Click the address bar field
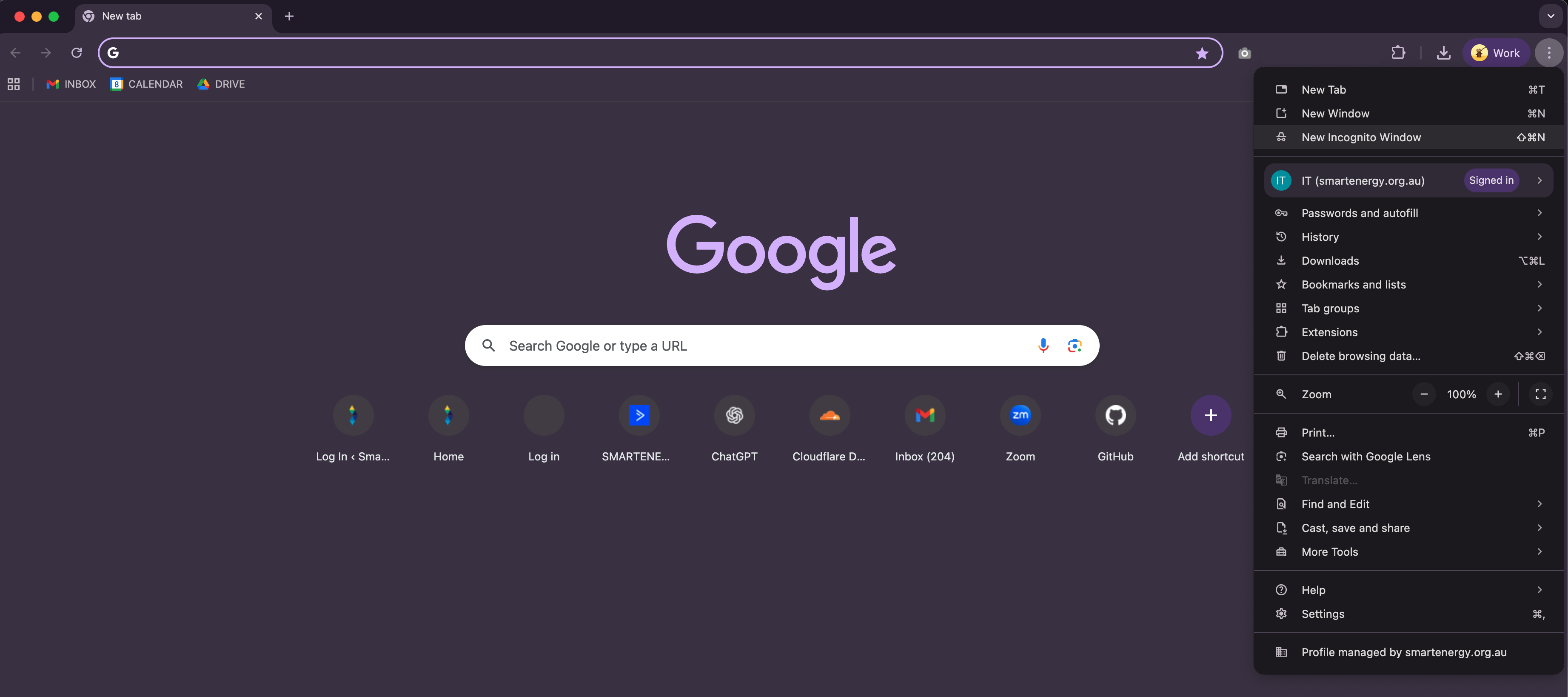Screen dimensions: 1568x697 [661, 53]
